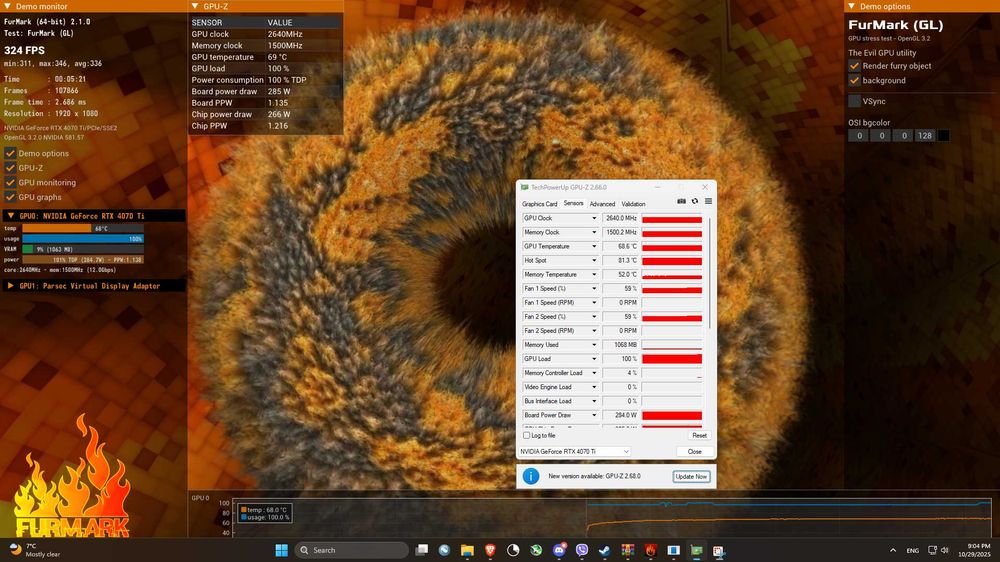Open the Hot Spot sensor dropdown
The height and width of the screenshot is (562, 1000).
(x=594, y=260)
